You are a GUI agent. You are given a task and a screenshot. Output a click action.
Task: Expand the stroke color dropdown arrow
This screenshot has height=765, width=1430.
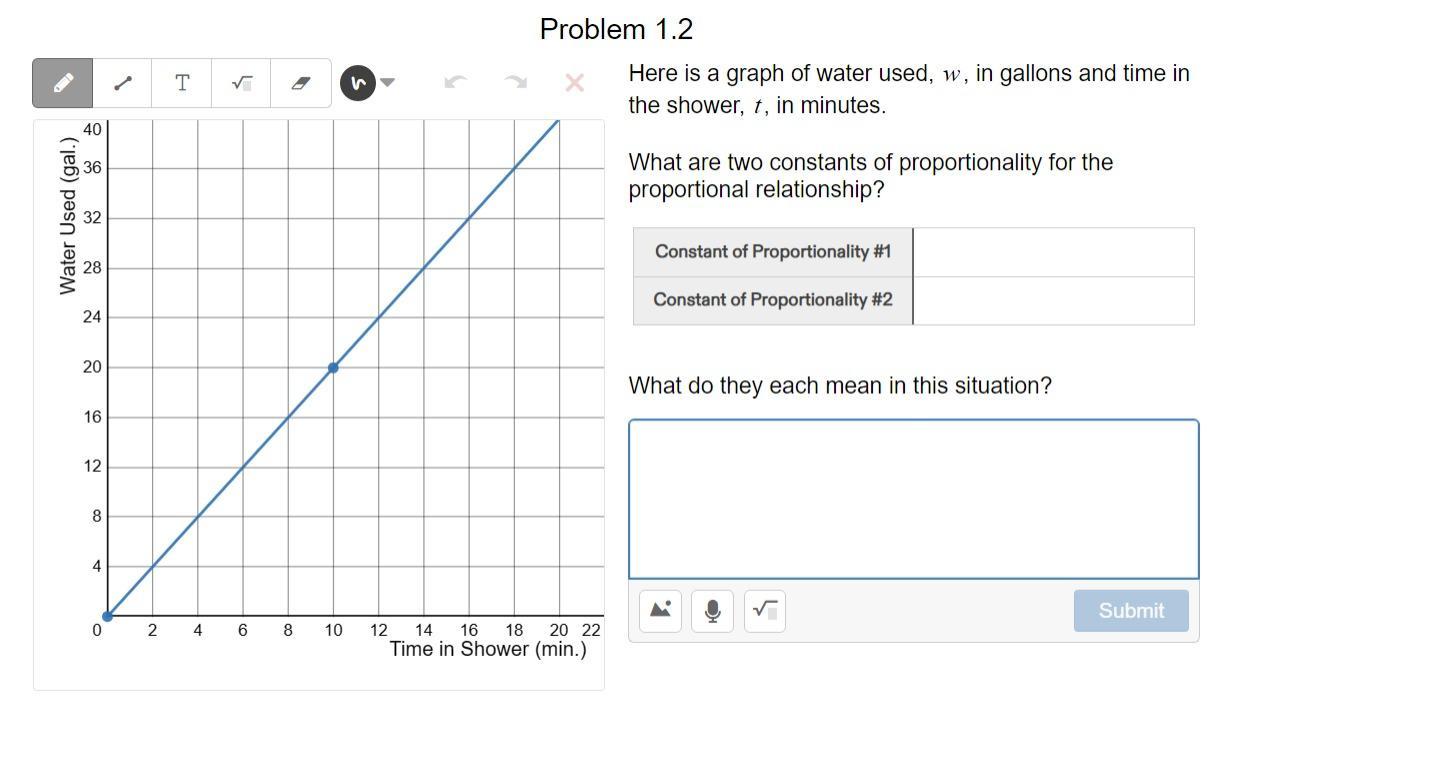click(x=388, y=83)
